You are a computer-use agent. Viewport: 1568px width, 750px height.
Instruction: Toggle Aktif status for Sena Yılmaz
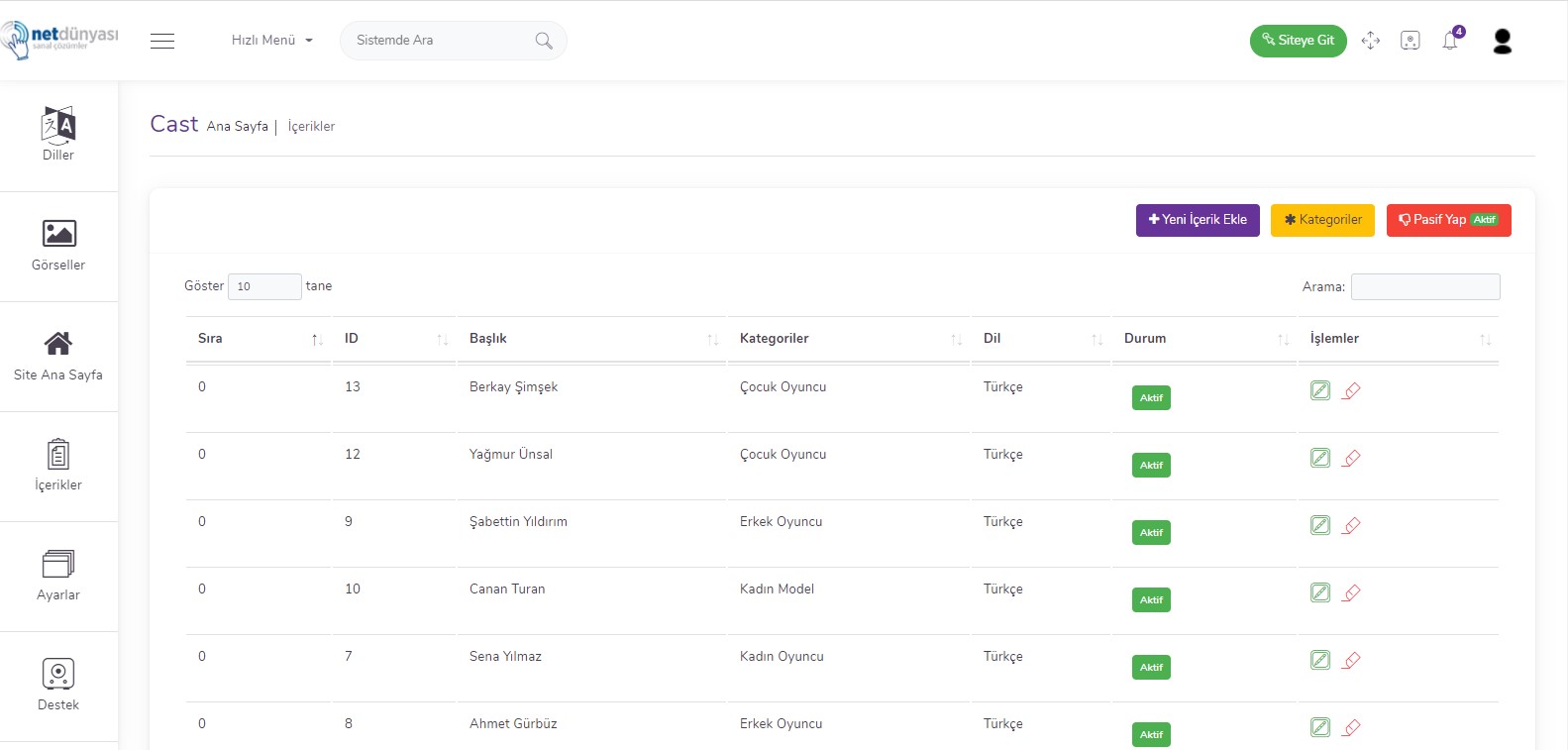(1151, 667)
